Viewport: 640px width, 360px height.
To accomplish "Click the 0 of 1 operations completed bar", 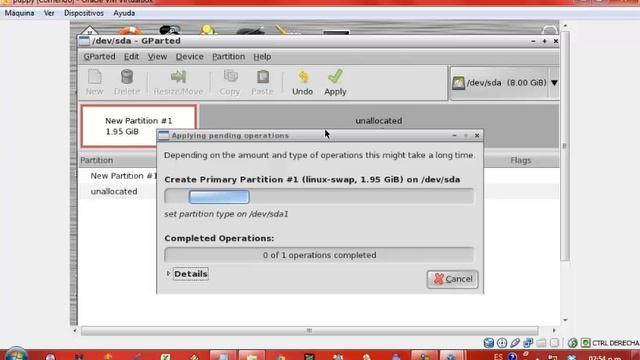I will 319,255.
